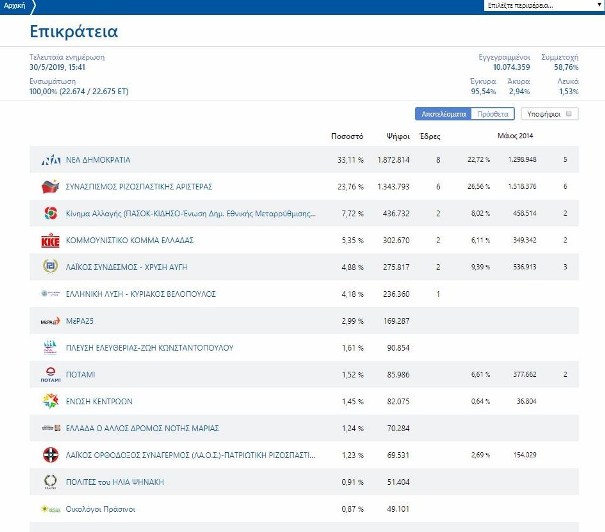This screenshot has width=605, height=532.
Task: Click the Πολίτες του Ηλία Ψηνάκη wreath logo
Action: pyautogui.click(x=51, y=482)
